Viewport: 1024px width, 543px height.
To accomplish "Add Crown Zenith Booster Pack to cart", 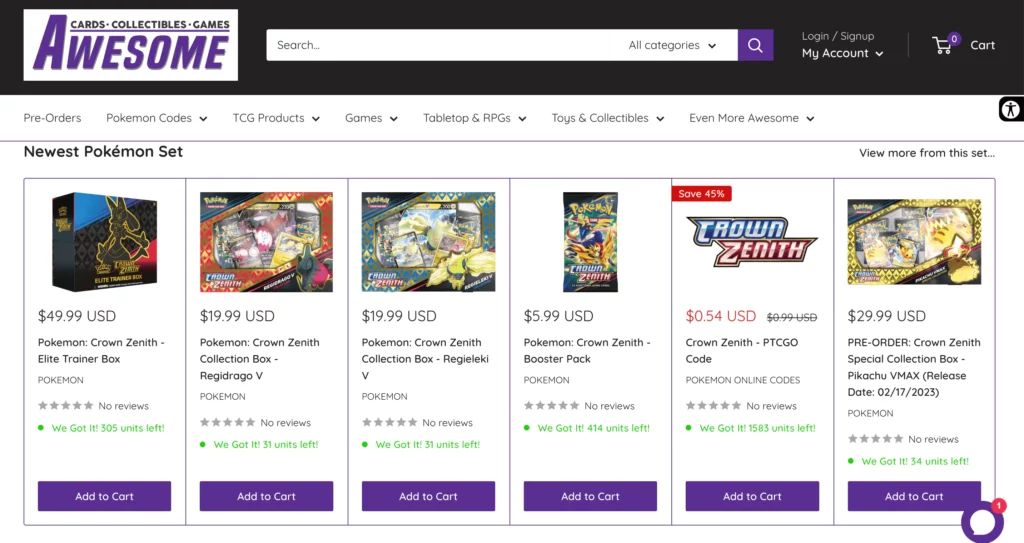I will [x=590, y=497].
